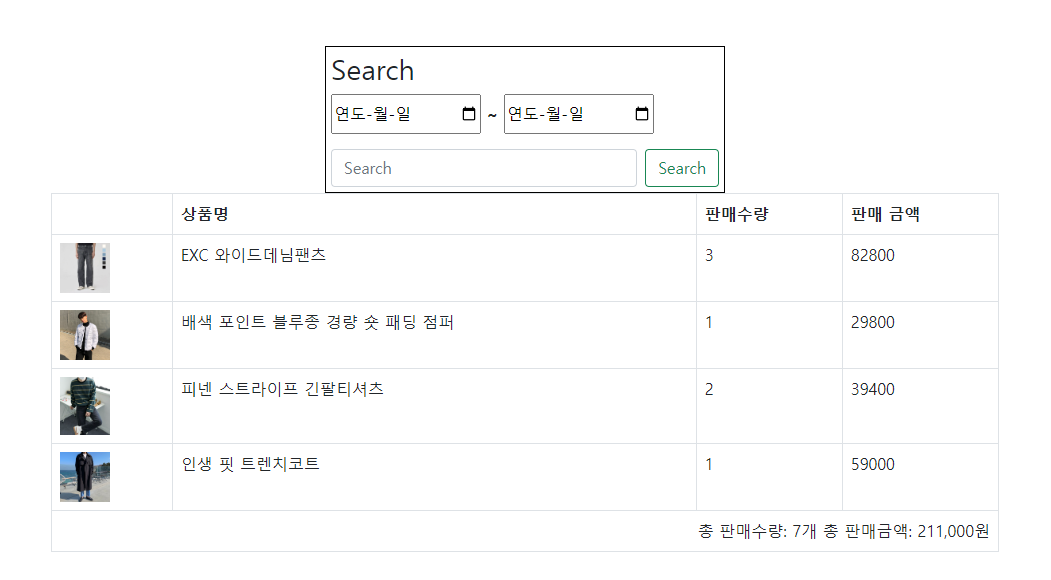Click the thumbnail of 피넨 스트라이프 긴팔티셔츠
Image resolution: width=1051 pixels, height=580 pixels.
(x=85, y=405)
